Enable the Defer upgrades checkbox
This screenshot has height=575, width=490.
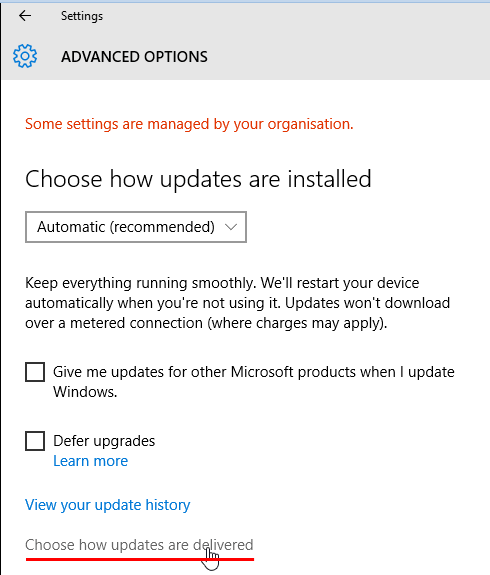tap(35, 441)
